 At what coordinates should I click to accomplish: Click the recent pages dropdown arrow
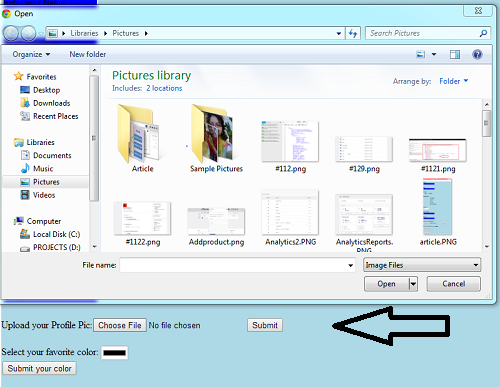[41, 33]
